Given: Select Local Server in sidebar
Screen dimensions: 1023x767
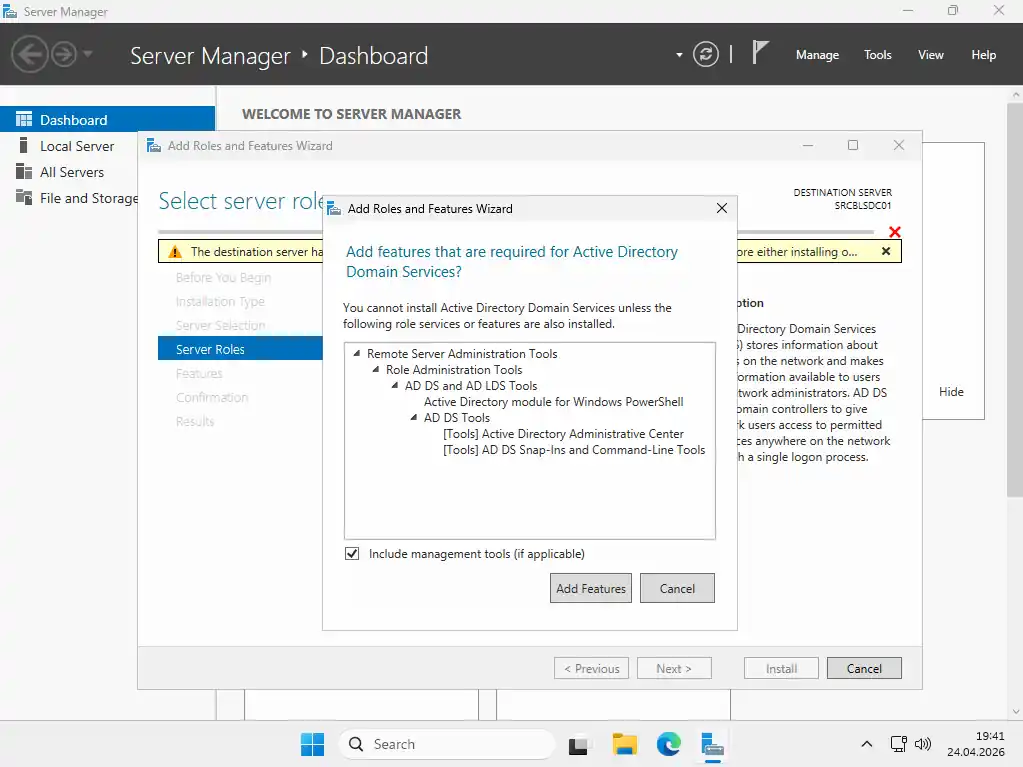Looking at the screenshot, I should click(77, 146).
